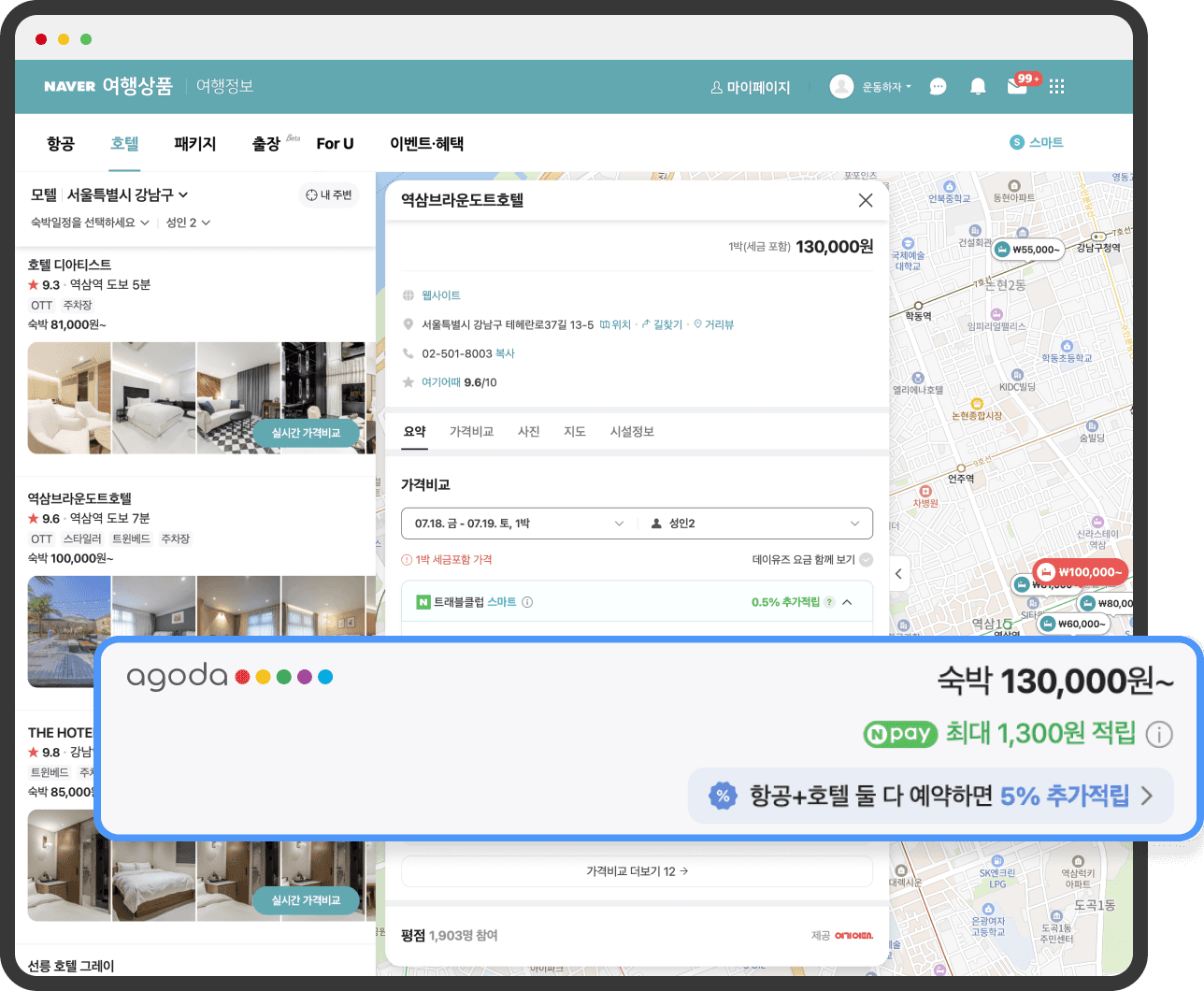Click the NAVER logo
Screen dimensions: 1204x991
click(69, 86)
